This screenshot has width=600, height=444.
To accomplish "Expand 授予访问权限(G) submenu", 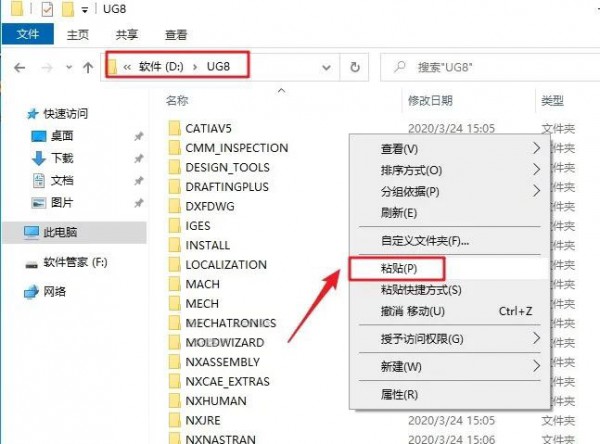I will [x=450, y=339].
